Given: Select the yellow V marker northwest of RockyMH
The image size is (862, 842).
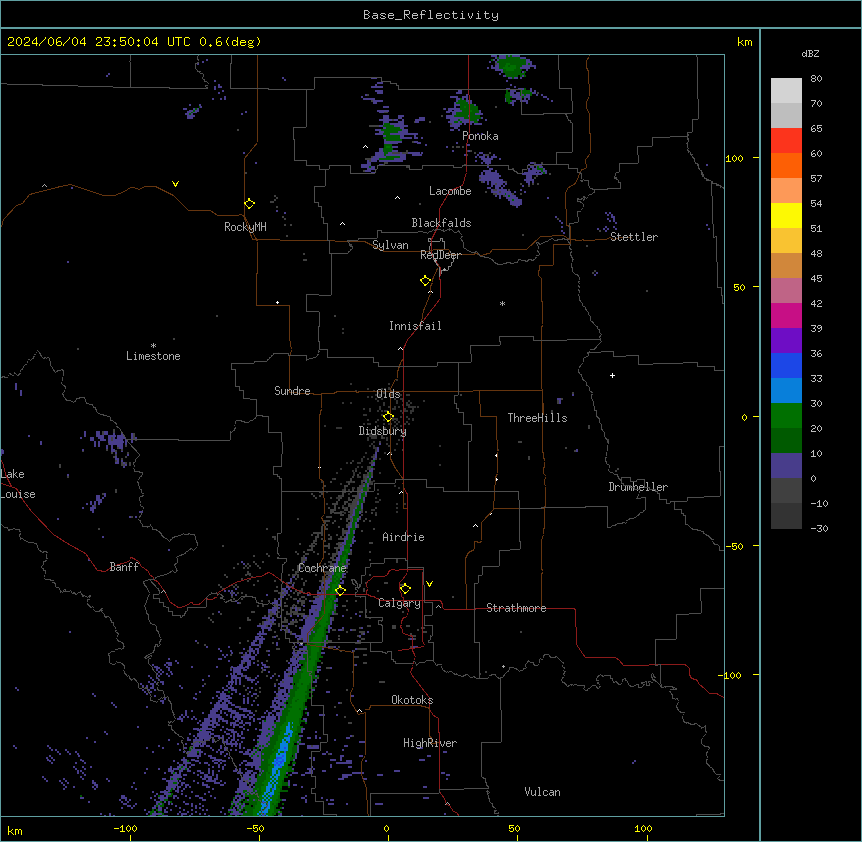Looking at the screenshot, I should [175, 184].
